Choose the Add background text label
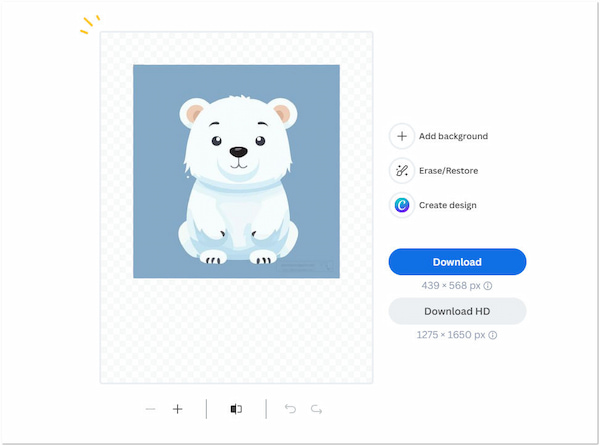This screenshot has height=446, width=600. click(x=453, y=136)
